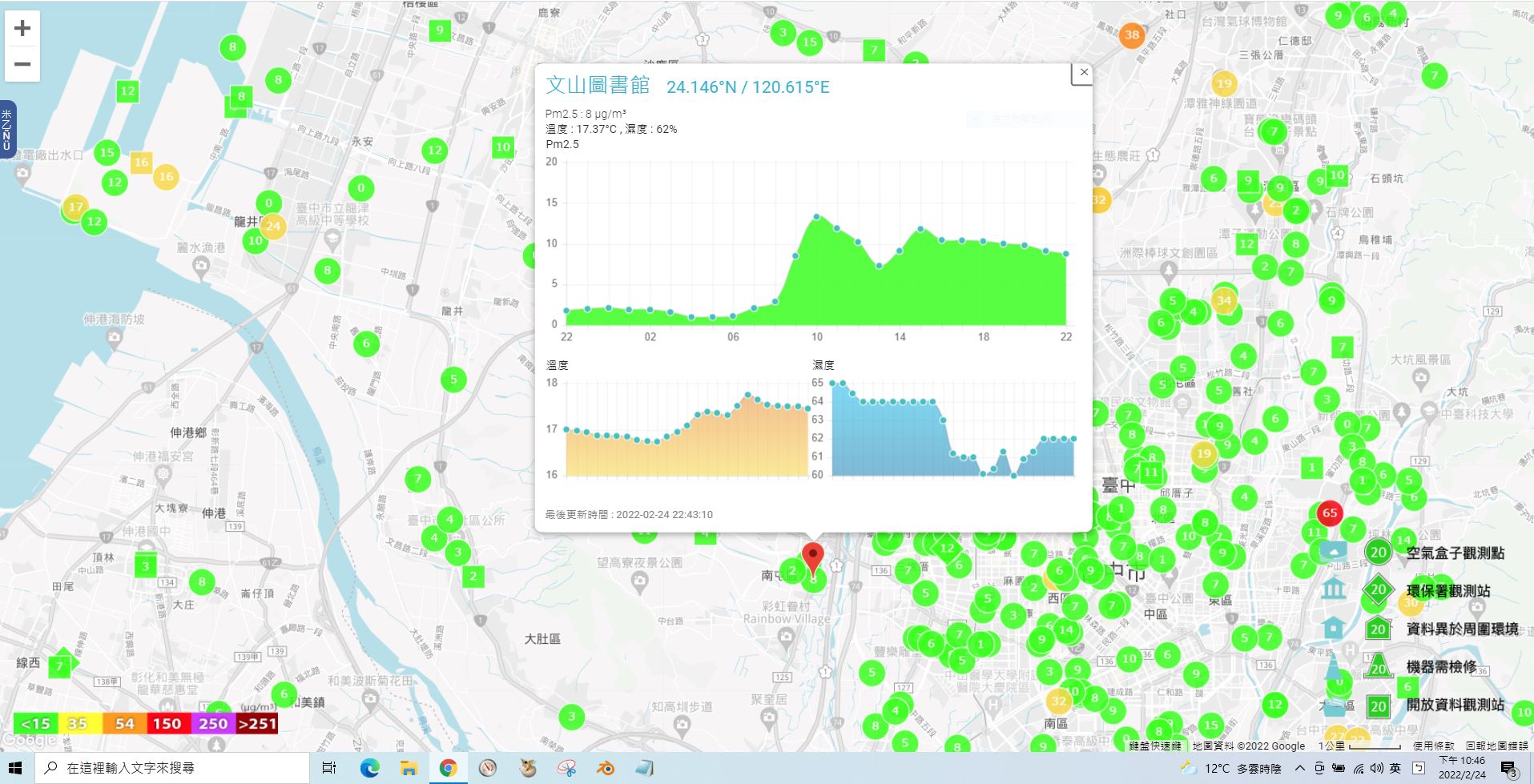Click the house-shaped 20 資料異於周圍環境 legend icon
The image size is (1534, 784).
(1378, 629)
